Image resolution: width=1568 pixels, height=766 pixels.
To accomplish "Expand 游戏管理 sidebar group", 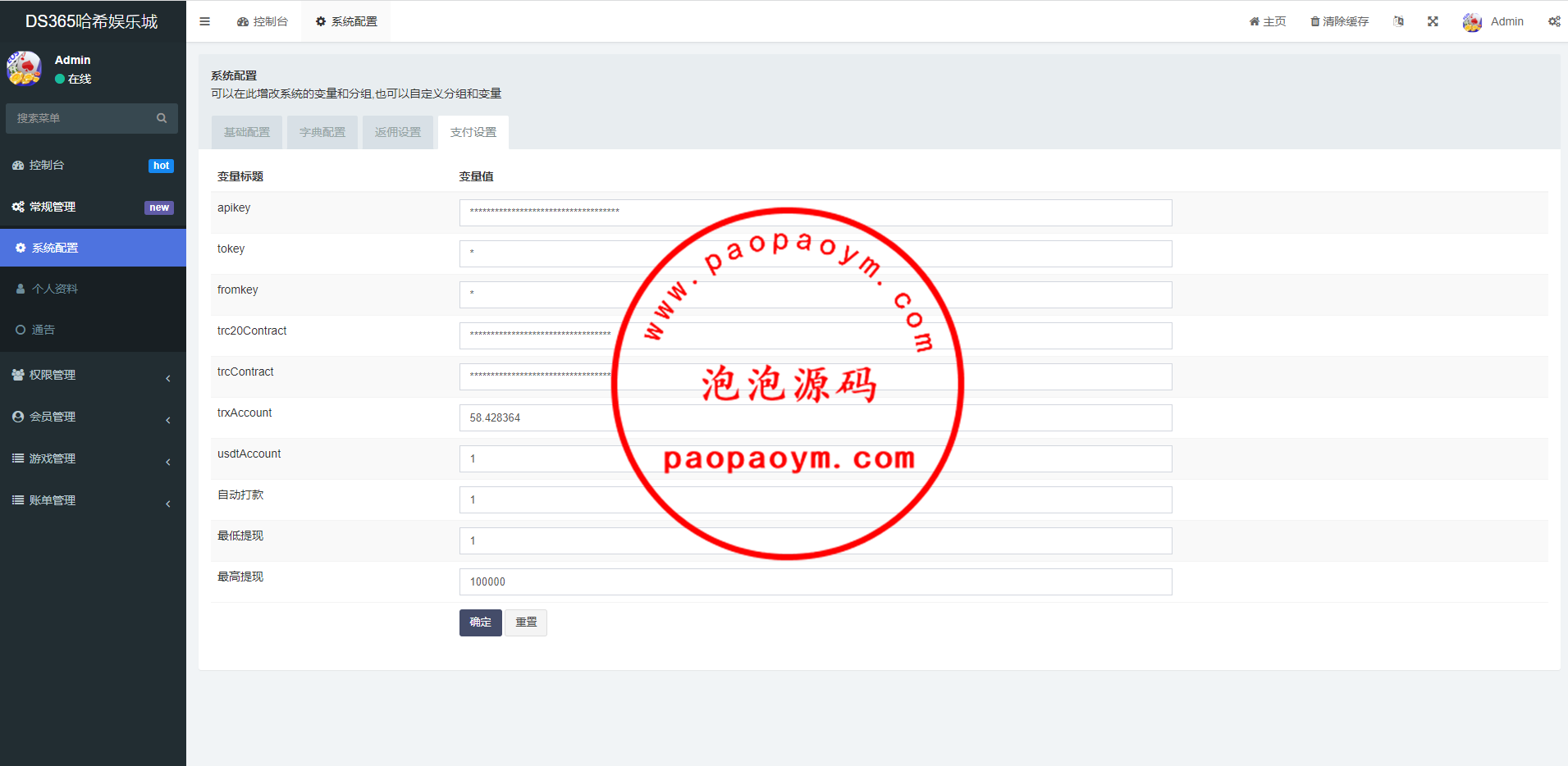I will tap(93, 458).
